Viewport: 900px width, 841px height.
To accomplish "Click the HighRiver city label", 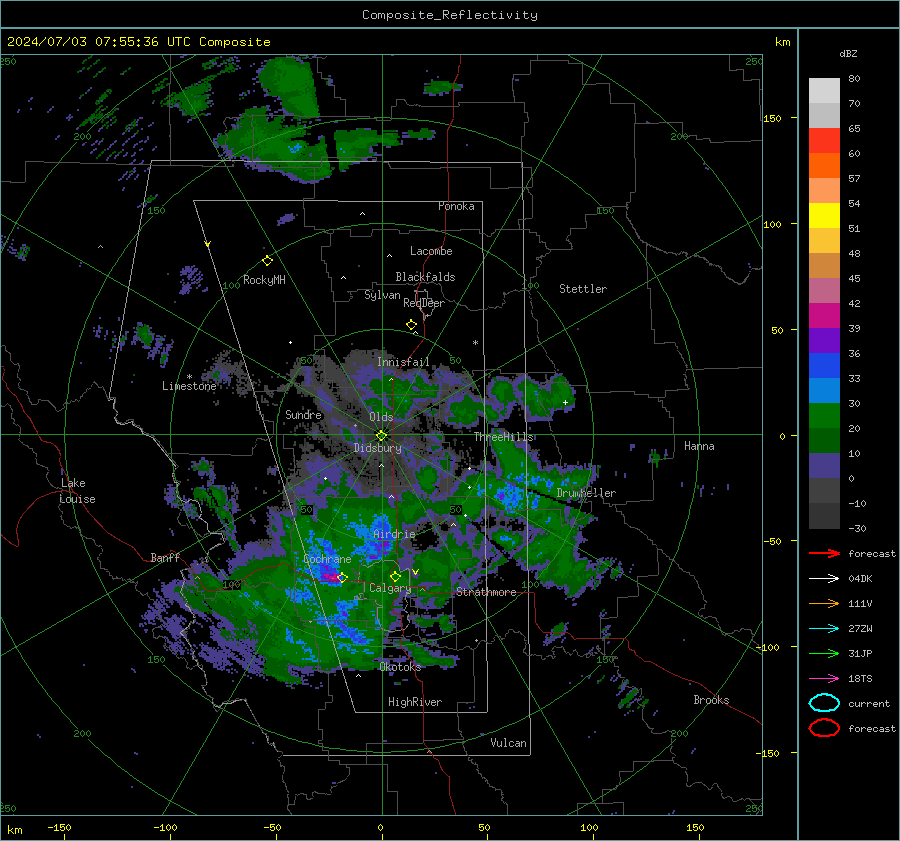I will click(415, 702).
